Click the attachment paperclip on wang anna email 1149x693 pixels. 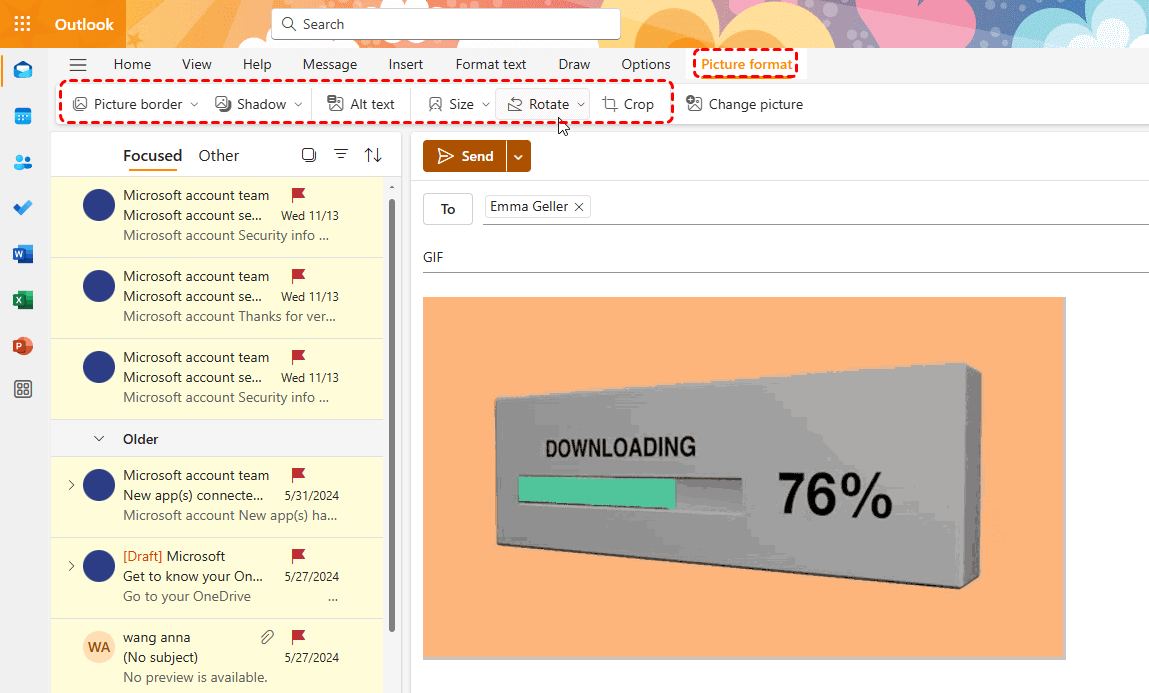point(267,637)
